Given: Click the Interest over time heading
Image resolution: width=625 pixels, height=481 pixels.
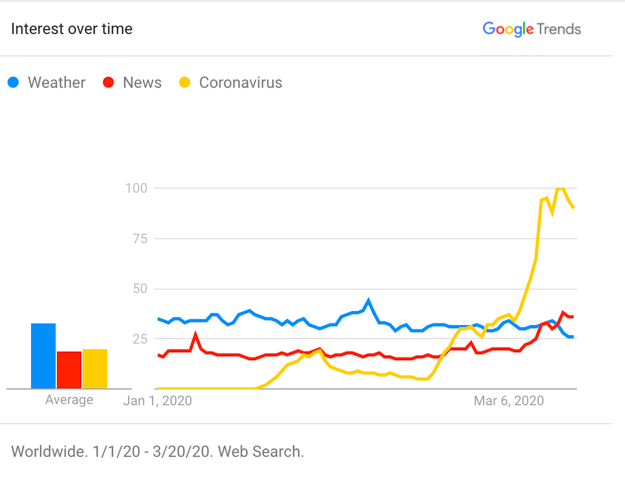Looking at the screenshot, I should click(x=71, y=29).
